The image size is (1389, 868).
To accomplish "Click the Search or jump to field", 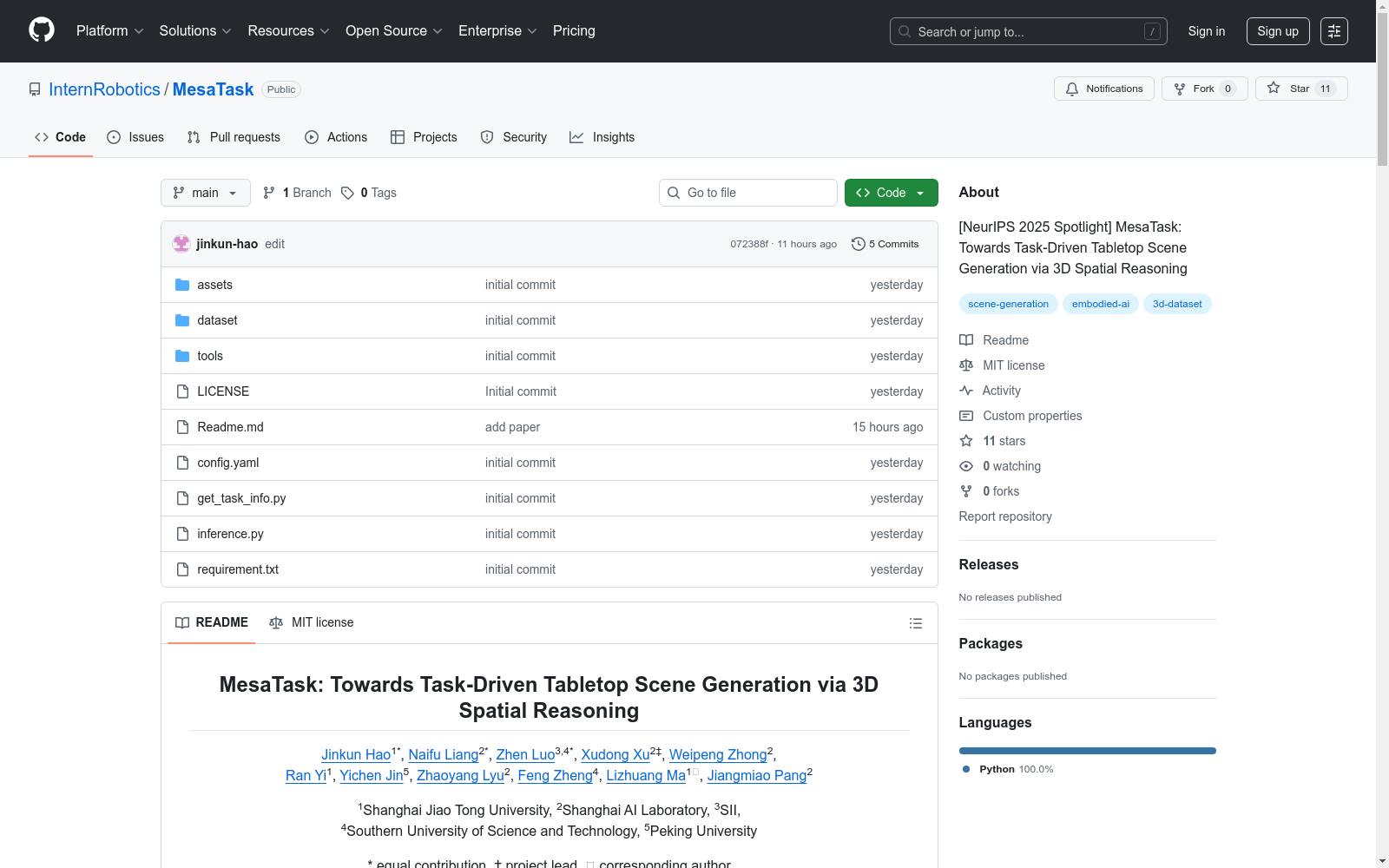I will pos(1029,31).
